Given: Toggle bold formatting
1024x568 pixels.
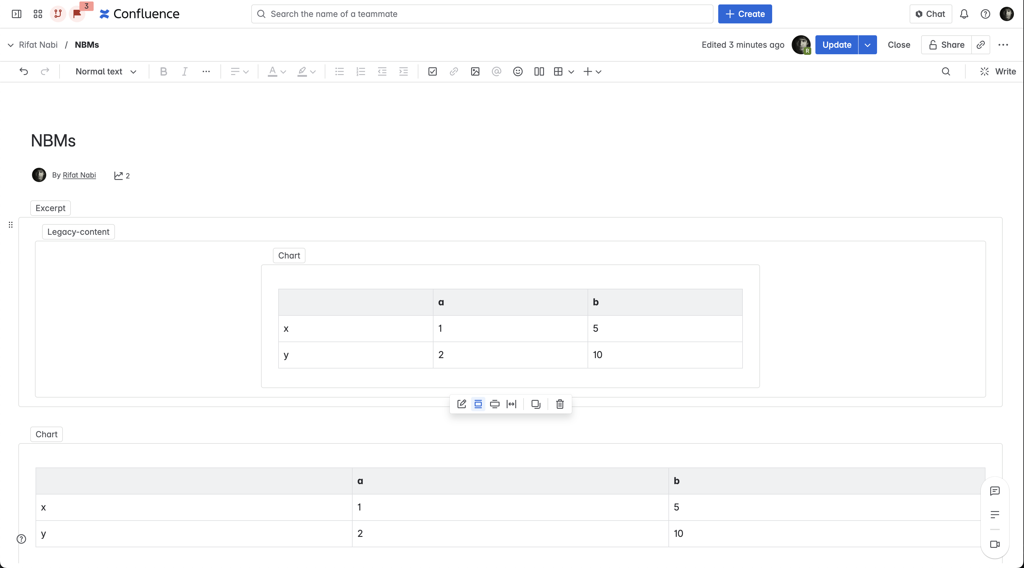Looking at the screenshot, I should tap(164, 72).
